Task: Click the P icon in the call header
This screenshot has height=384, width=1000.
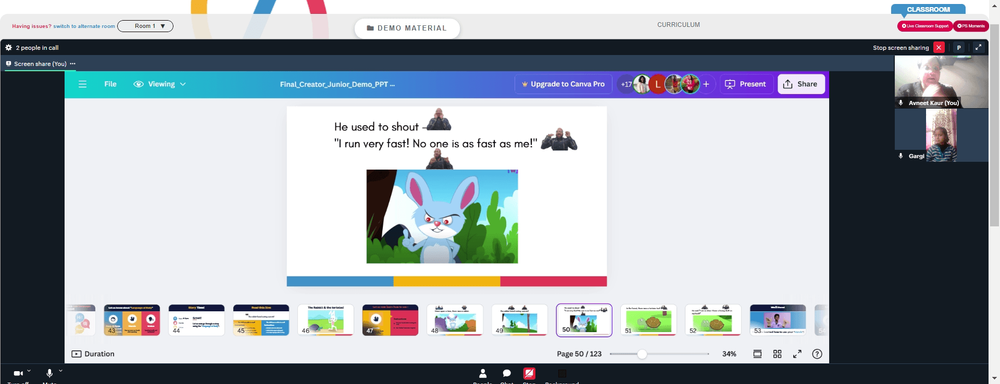Action: click(959, 47)
